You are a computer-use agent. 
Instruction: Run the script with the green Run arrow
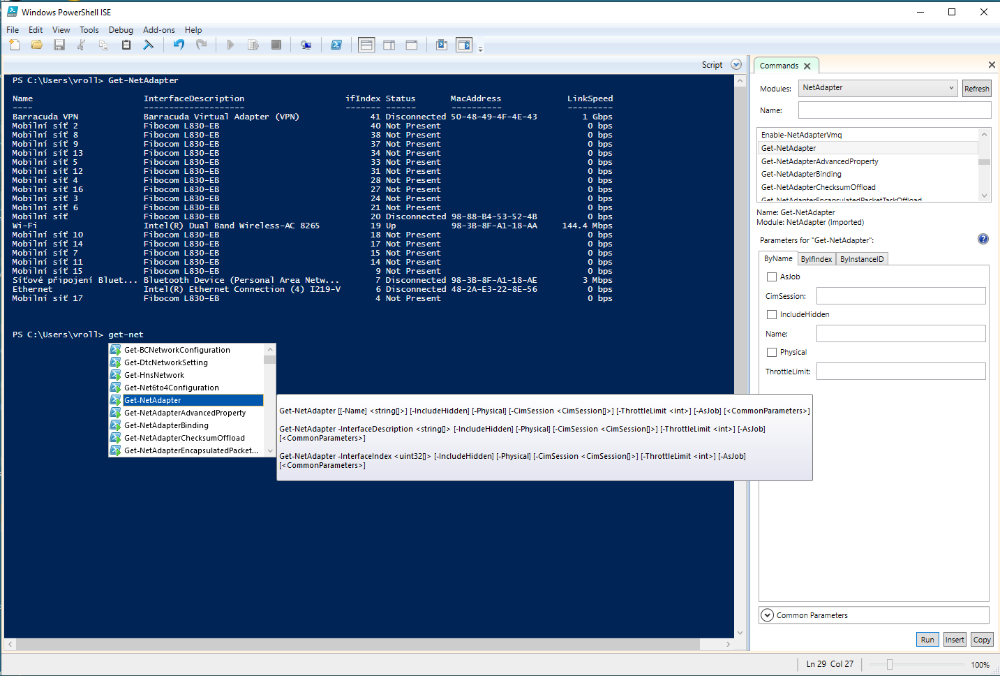[x=230, y=44]
